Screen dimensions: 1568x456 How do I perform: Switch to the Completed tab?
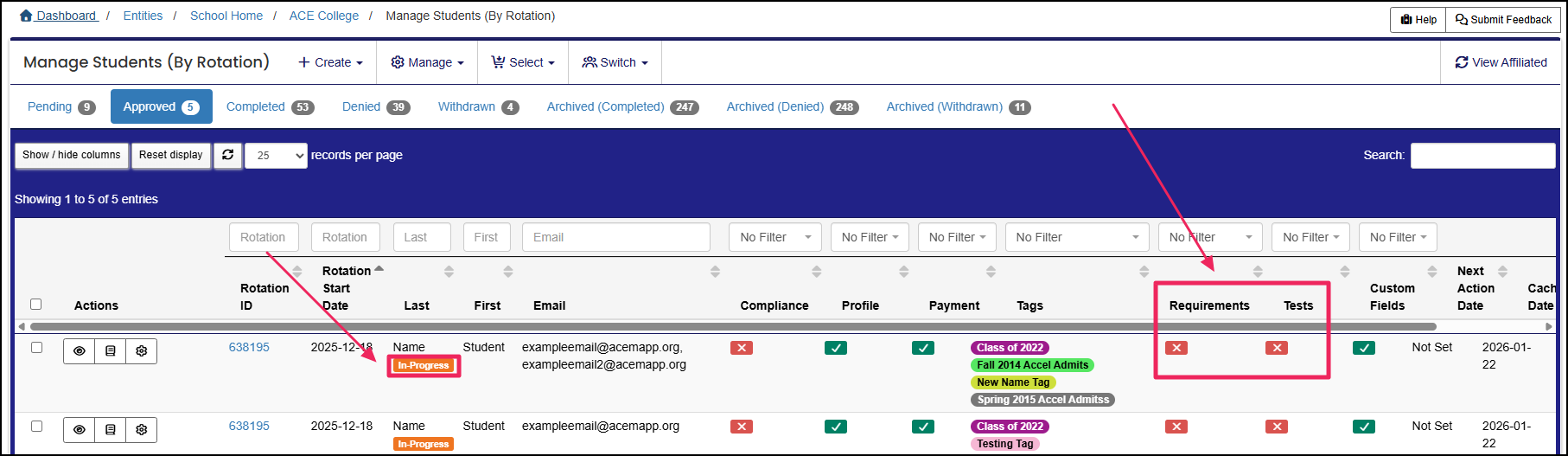coord(270,106)
